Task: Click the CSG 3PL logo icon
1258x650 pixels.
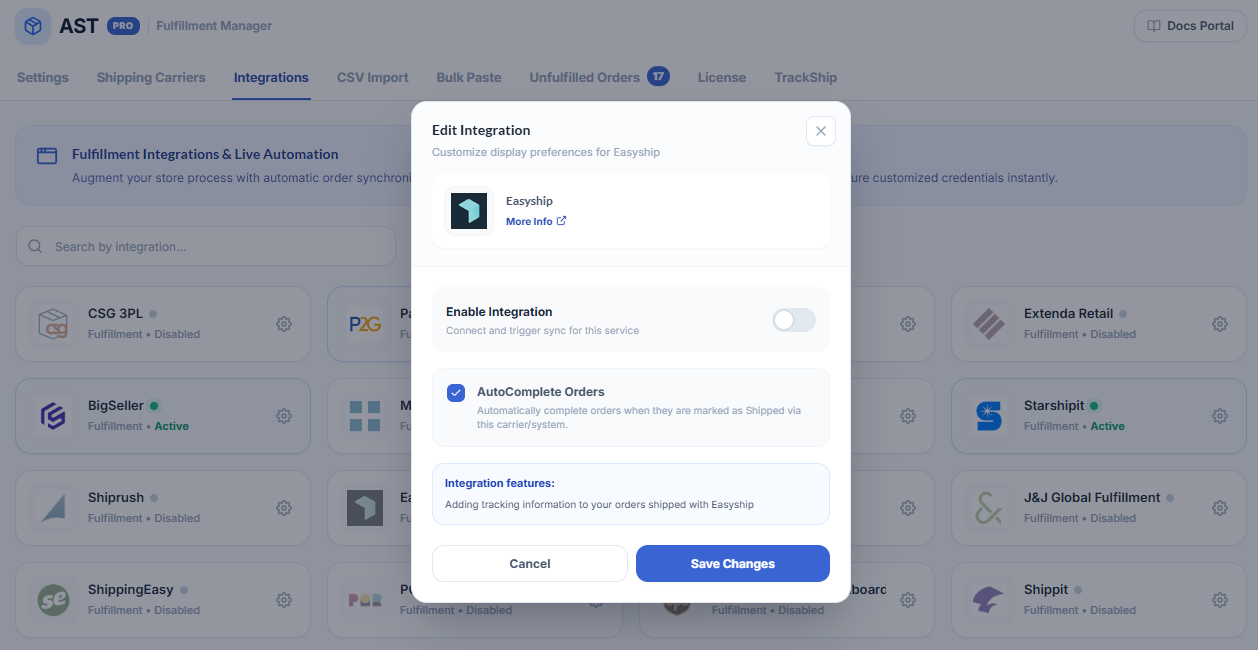Action: click(x=53, y=324)
